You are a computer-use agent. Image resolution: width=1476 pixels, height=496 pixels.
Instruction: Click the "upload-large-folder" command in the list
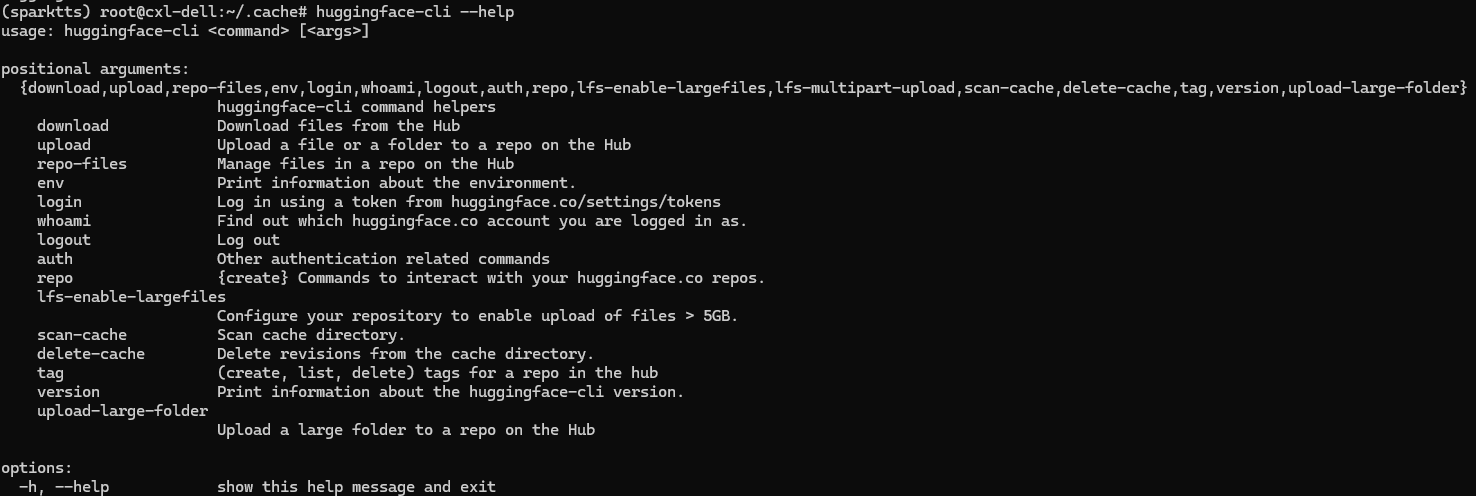click(122, 411)
